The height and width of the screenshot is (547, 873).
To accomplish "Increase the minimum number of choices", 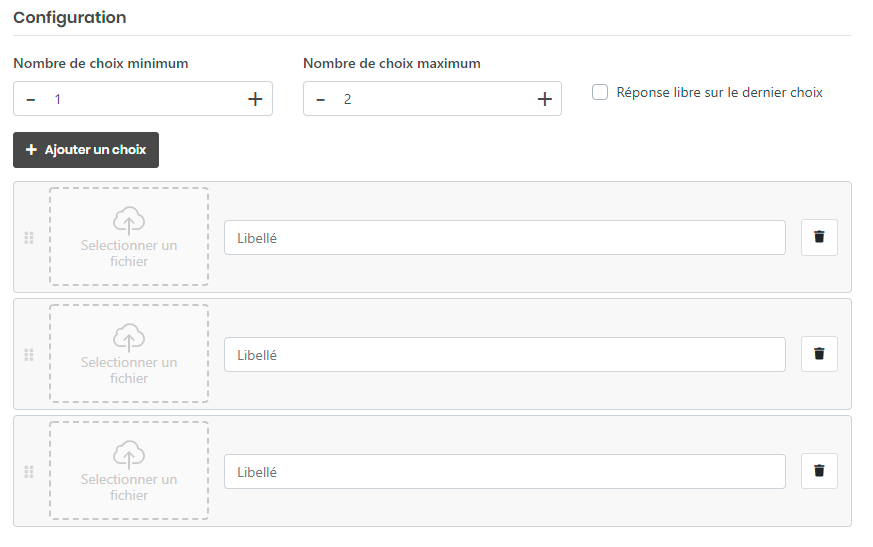I will tap(255, 99).
